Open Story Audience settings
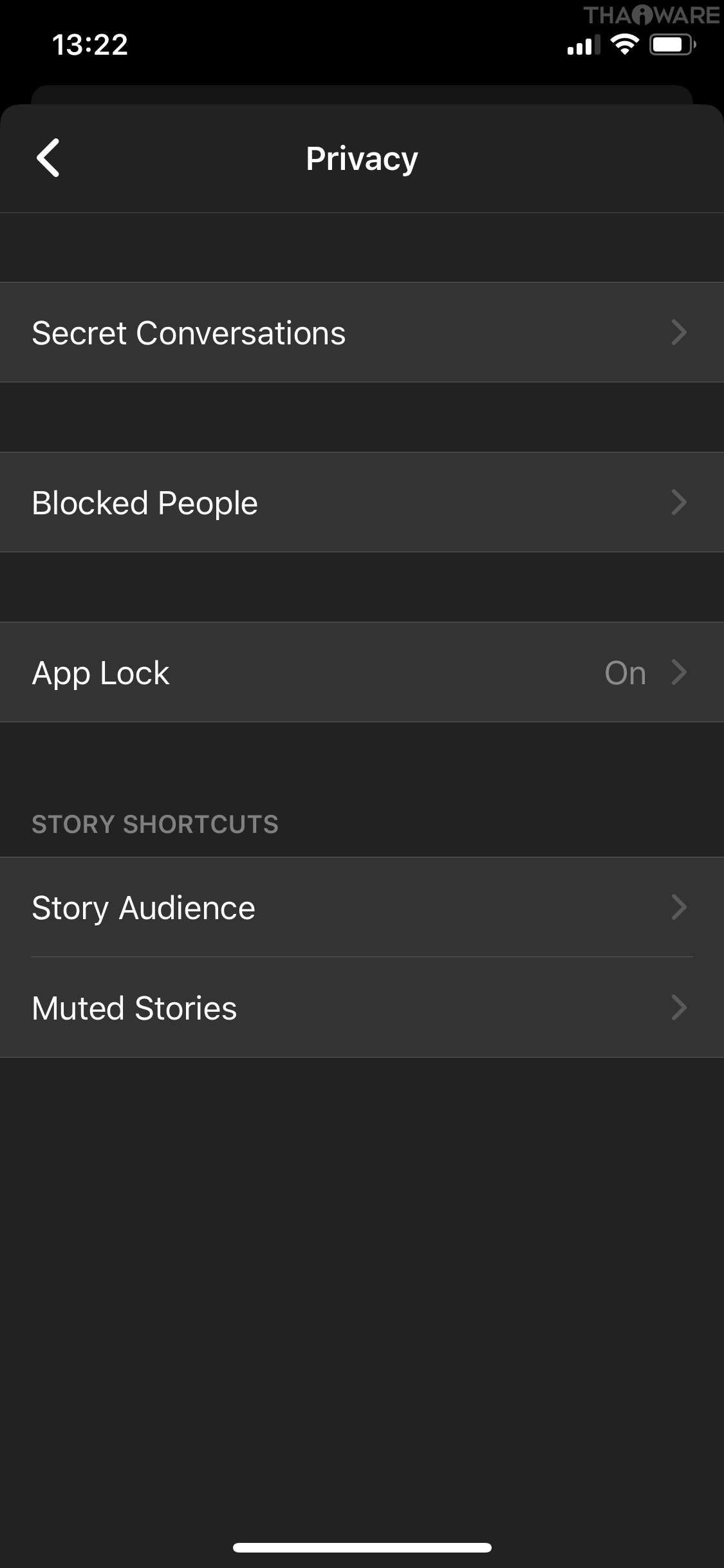Screen dimensions: 724x1568 tap(144, 908)
